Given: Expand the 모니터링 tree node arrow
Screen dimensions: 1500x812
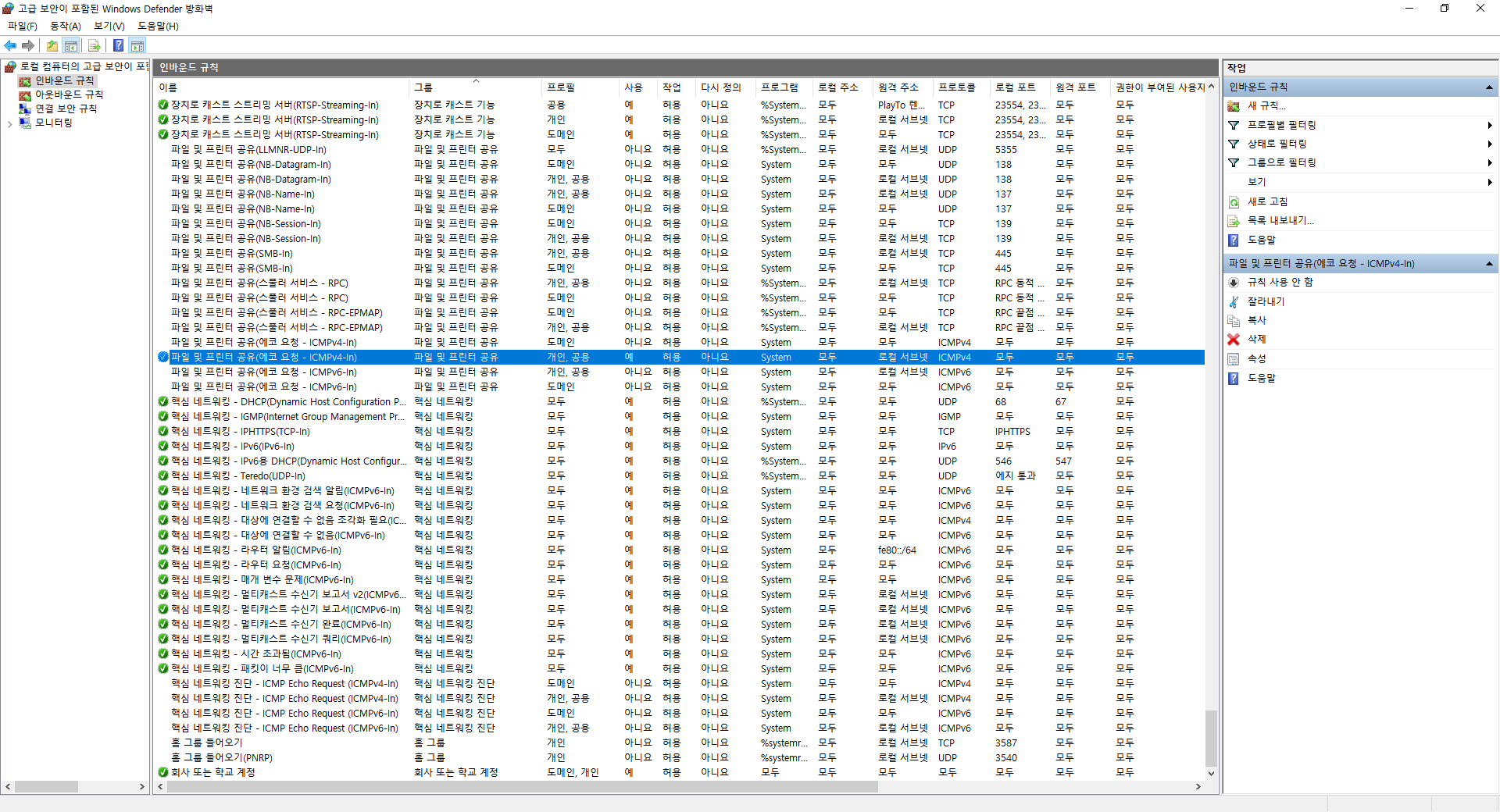Looking at the screenshot, I should (x=9, y=123).
